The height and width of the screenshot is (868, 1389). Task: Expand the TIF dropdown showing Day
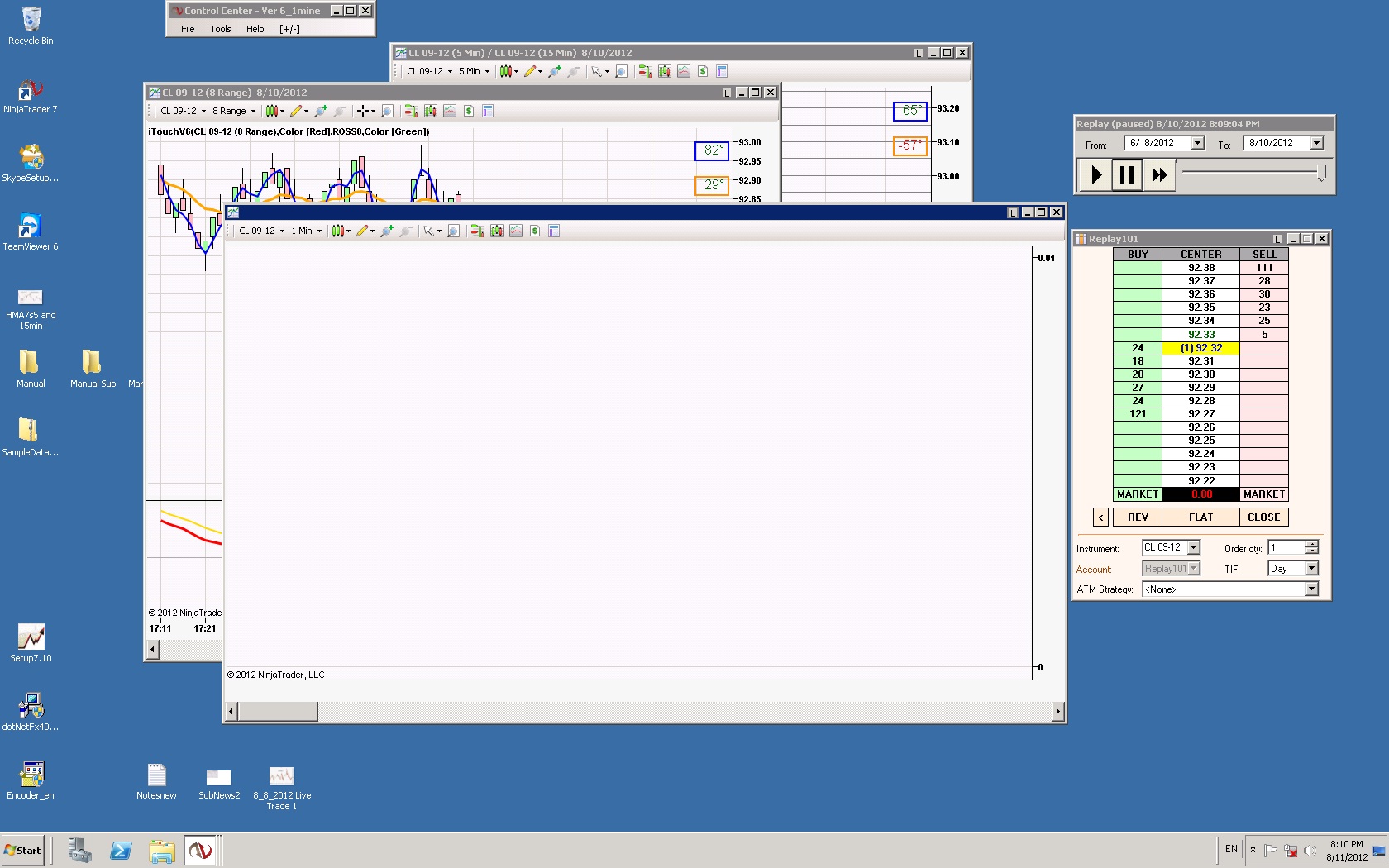[1311, 569]
